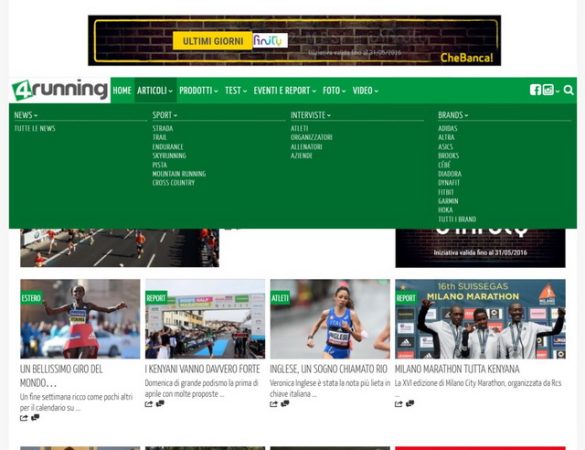Expand the Prodotti dropdown menu

click(x=198, y=91)
